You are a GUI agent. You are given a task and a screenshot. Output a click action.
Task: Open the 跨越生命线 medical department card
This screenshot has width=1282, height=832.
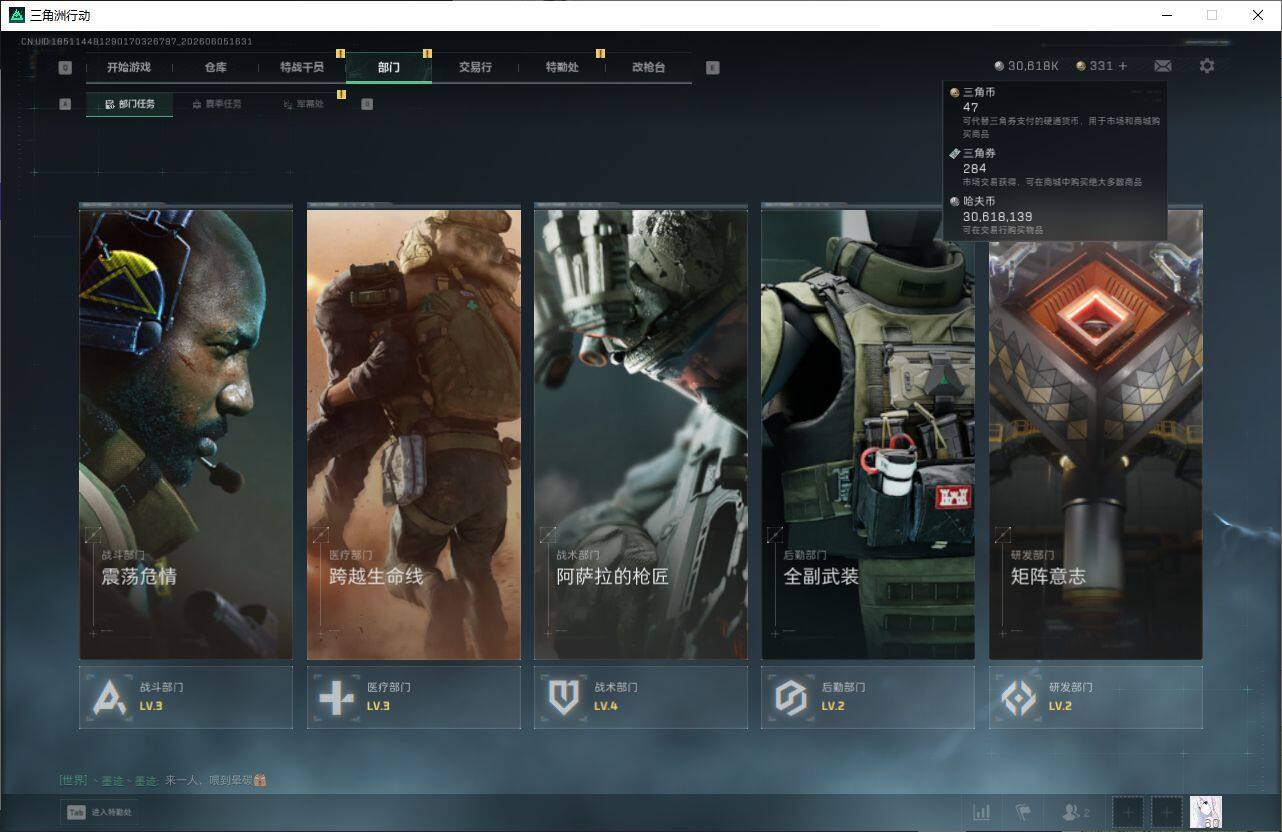click(414, 432)
